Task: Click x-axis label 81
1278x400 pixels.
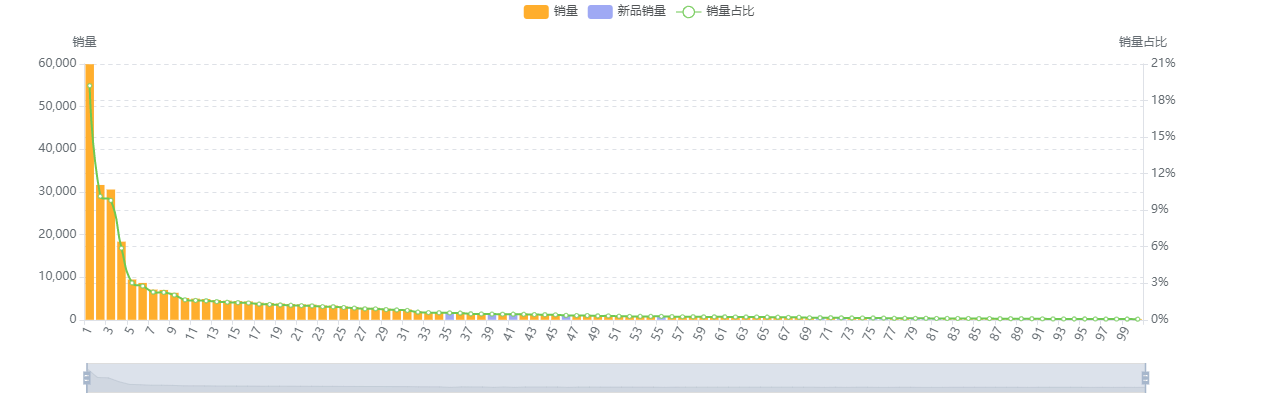Action: coord(932,333)
